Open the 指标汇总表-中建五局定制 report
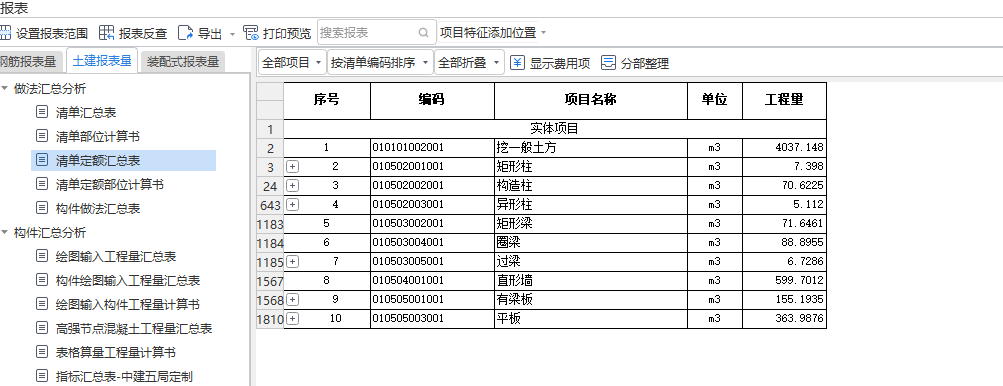The image size is (1003, 386). 124,376
